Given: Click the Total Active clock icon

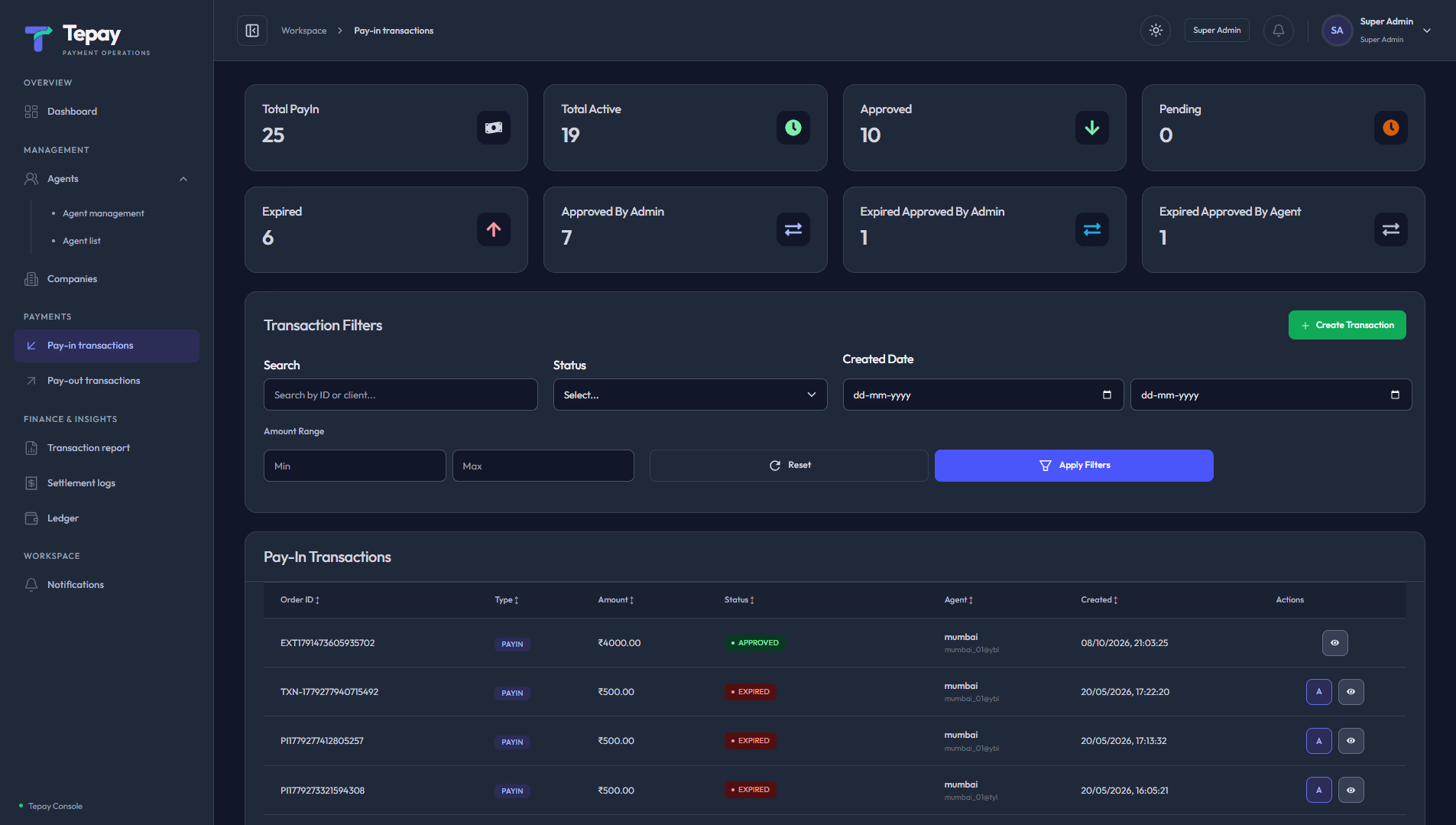Looking at the screenshot, I should pyautogui.click(x=793, y=128).
